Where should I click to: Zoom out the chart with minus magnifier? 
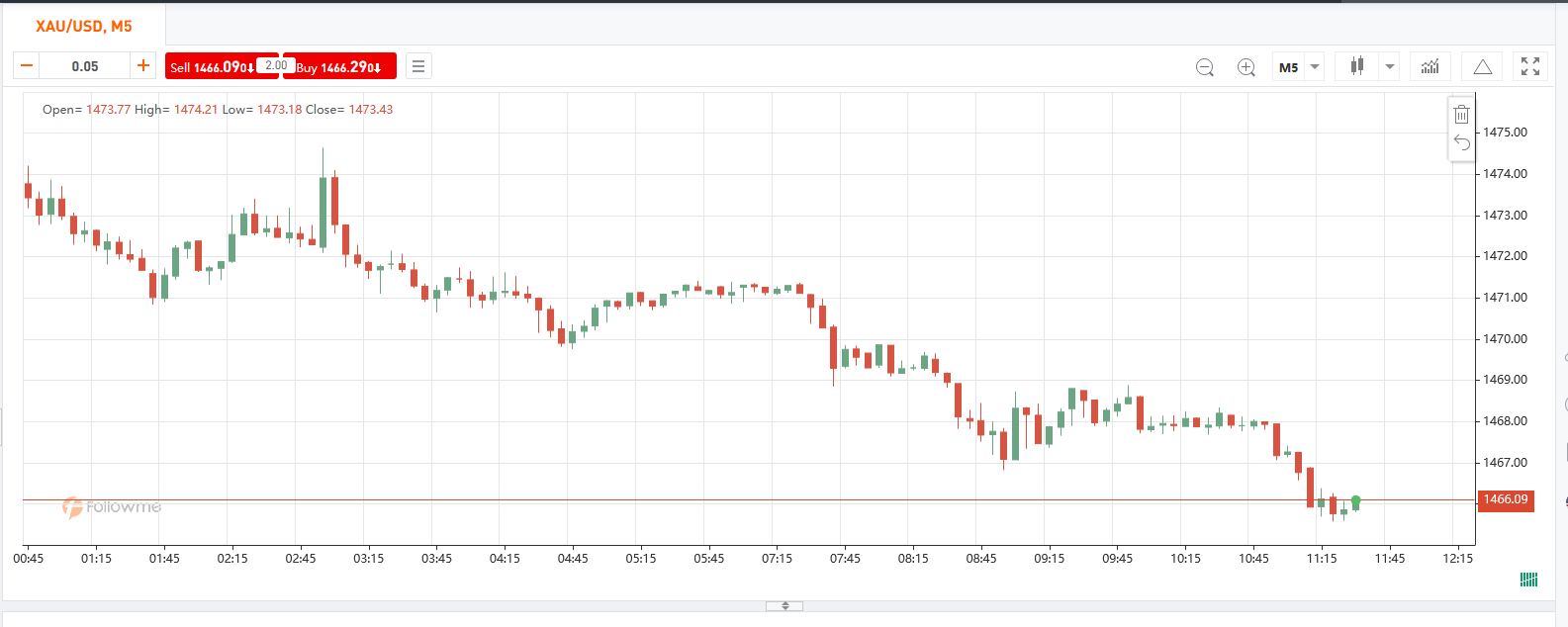1205,67
